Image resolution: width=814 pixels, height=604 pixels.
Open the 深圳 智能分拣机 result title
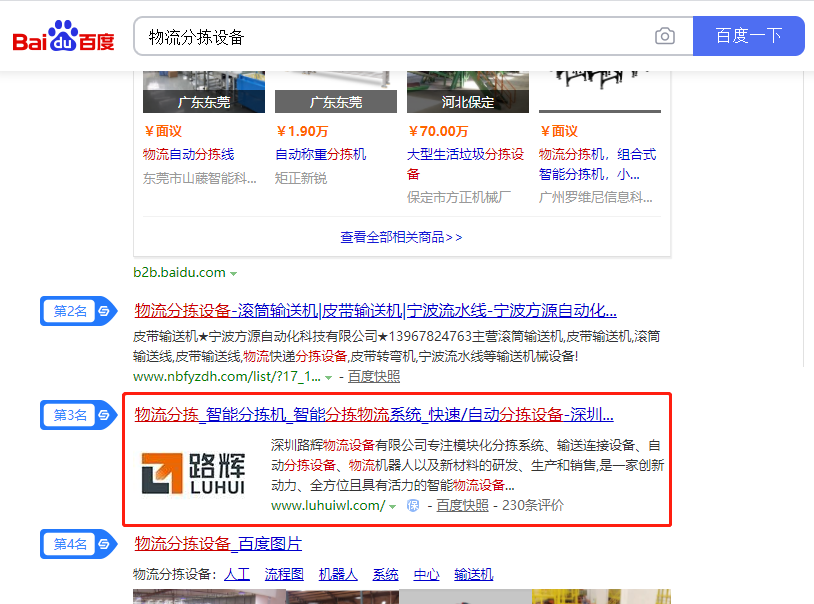coord(374,414)
